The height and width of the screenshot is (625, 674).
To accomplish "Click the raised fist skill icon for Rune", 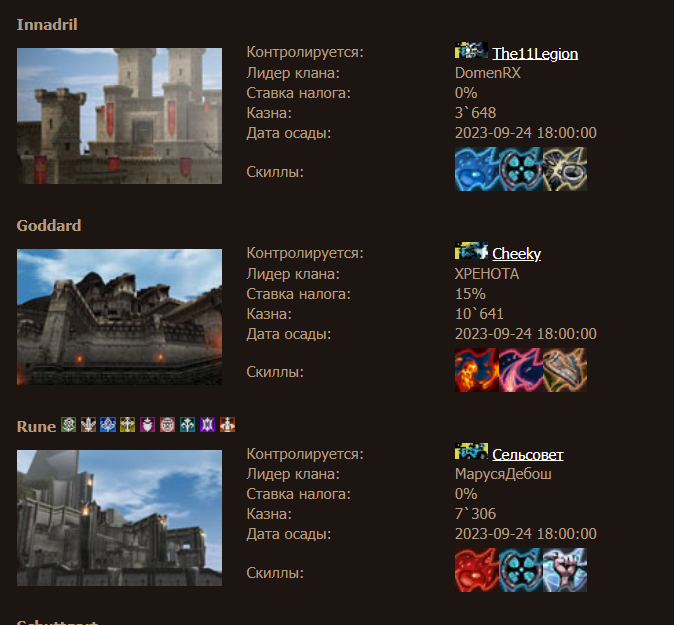I will coord(565,570).
